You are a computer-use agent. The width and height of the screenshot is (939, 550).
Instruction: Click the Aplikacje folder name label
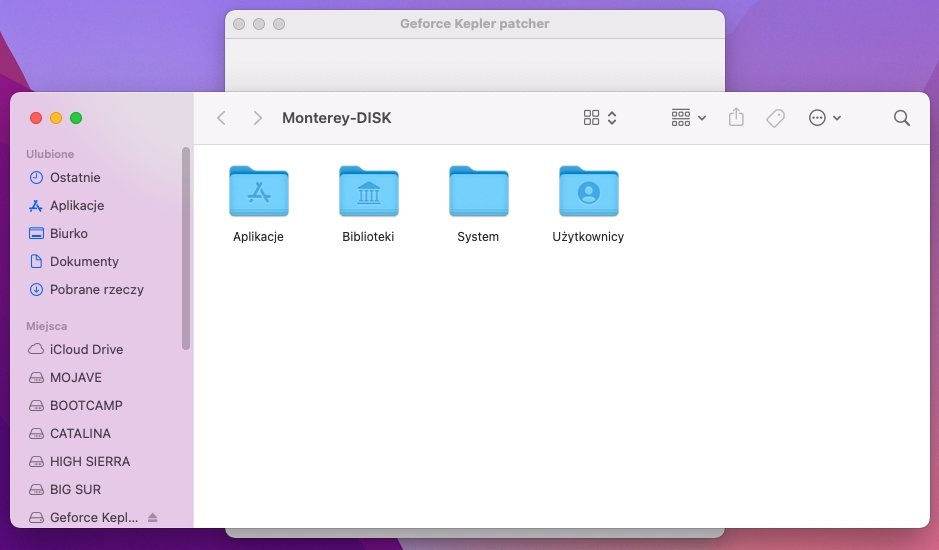(258, 237)
